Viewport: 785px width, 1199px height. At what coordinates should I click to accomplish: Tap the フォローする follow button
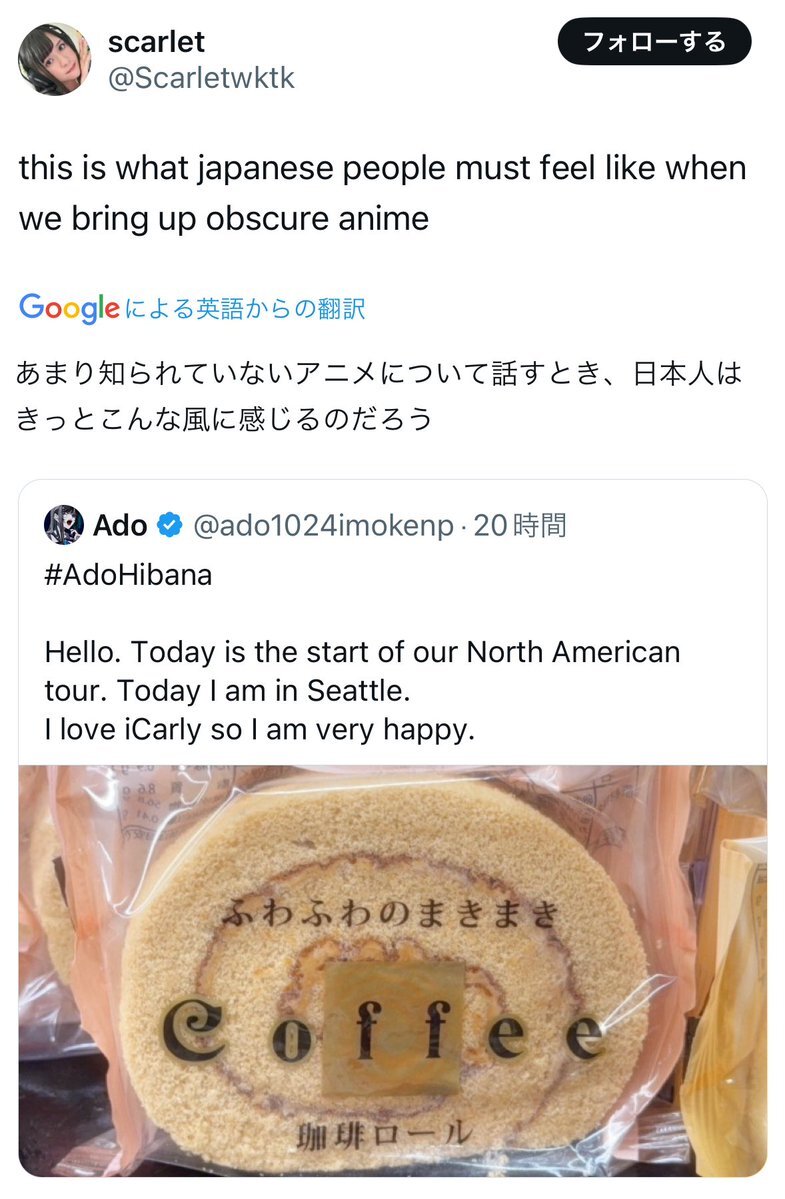[x=654, y=41]
